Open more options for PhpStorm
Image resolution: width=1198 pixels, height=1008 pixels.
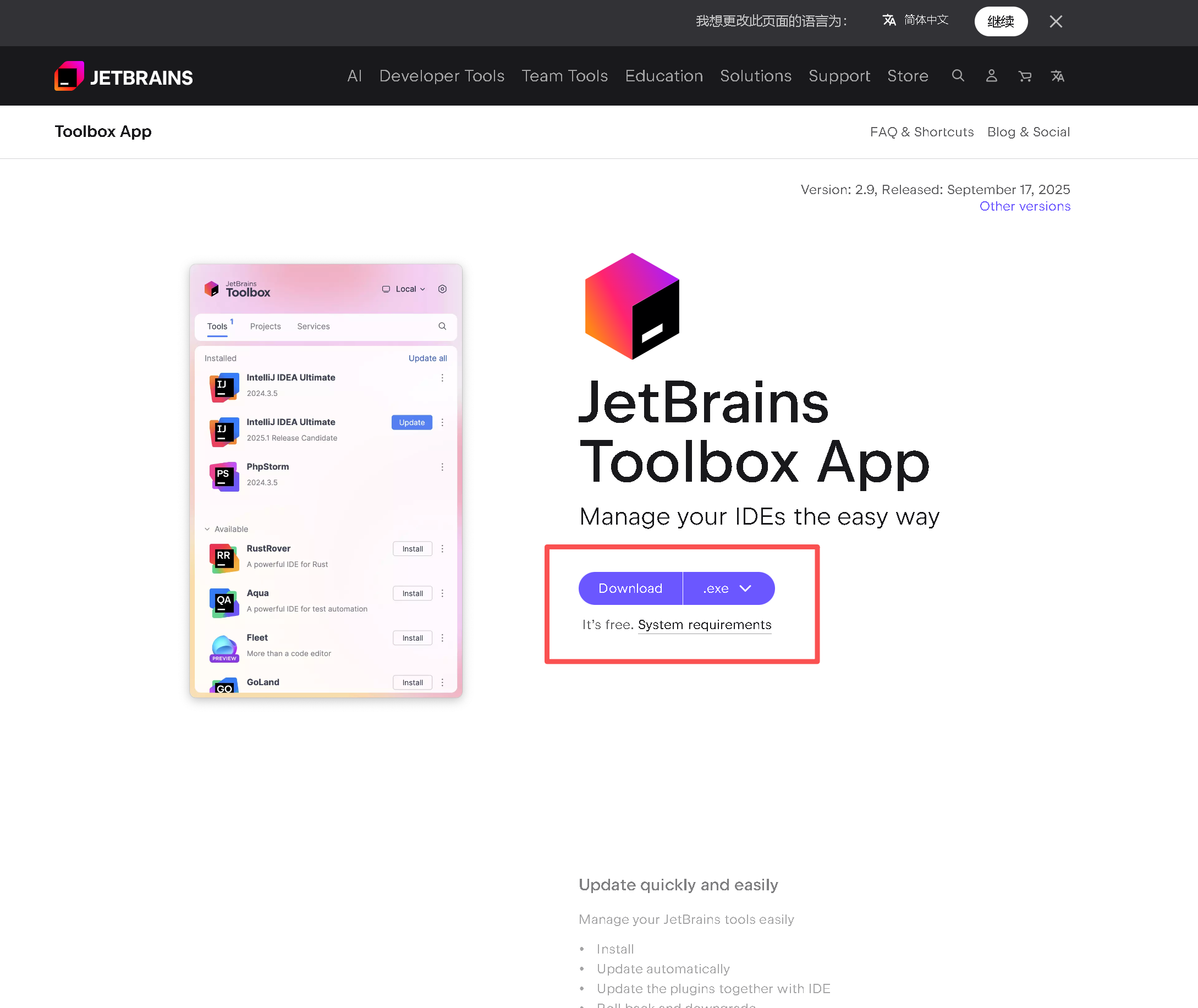pyautogui.click(x=442, y=467)
